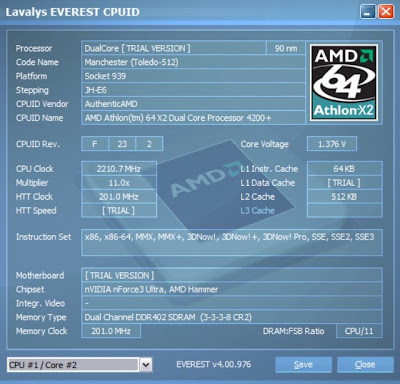The width and height of the screenshot is (400, 384).
Task: Click the Motherboard '[ TRIAL VERSION ]' value
Action: tap(232, 275)
